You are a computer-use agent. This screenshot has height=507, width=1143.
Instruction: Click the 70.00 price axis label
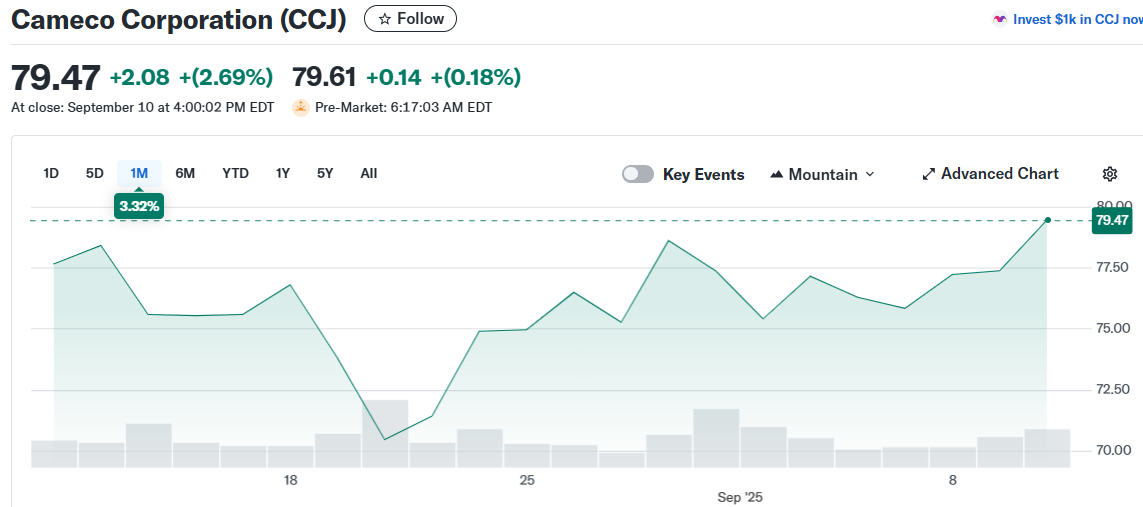pos(1112,450)
